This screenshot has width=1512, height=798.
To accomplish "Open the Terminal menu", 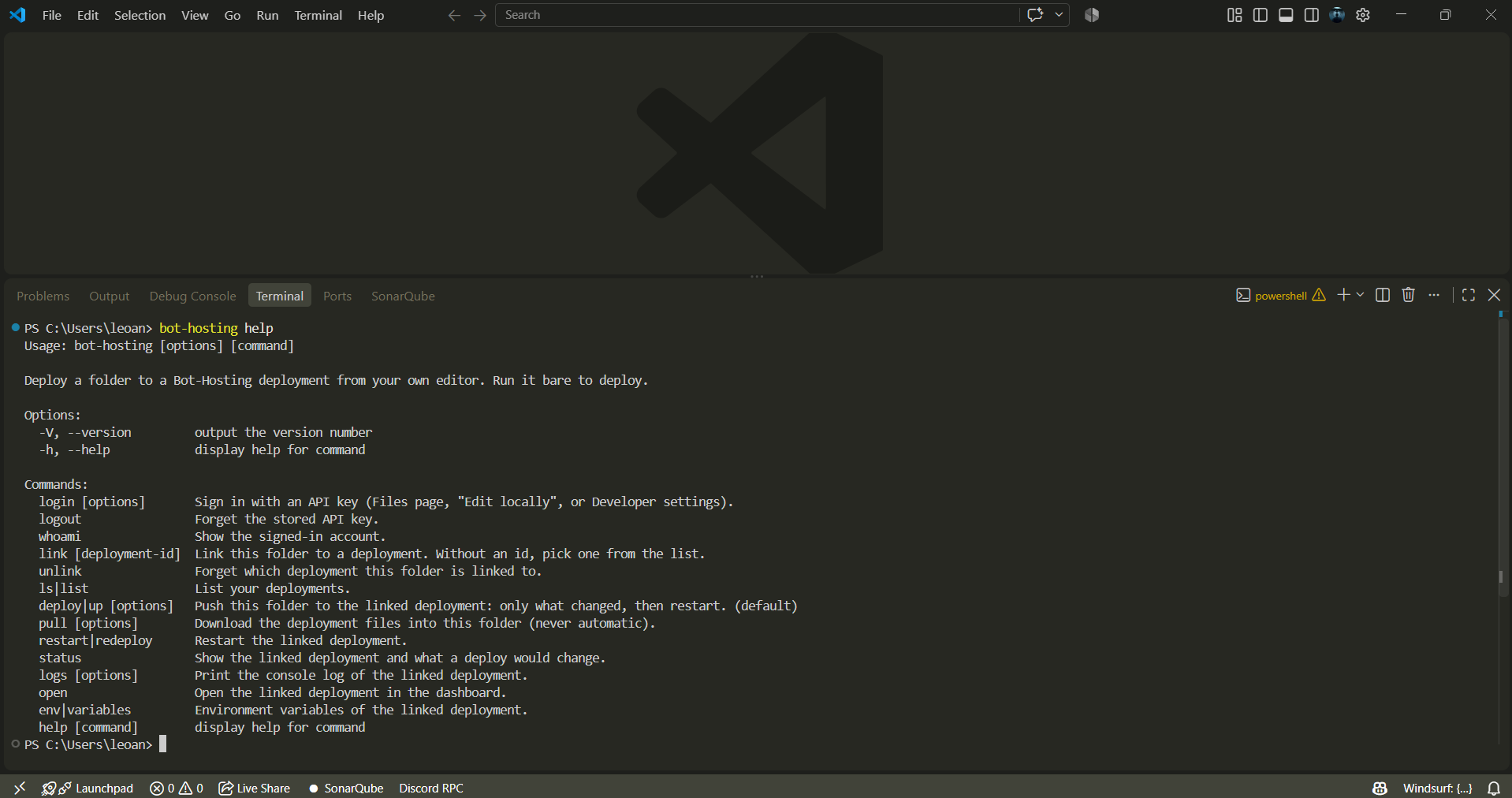I will (318, 15).
